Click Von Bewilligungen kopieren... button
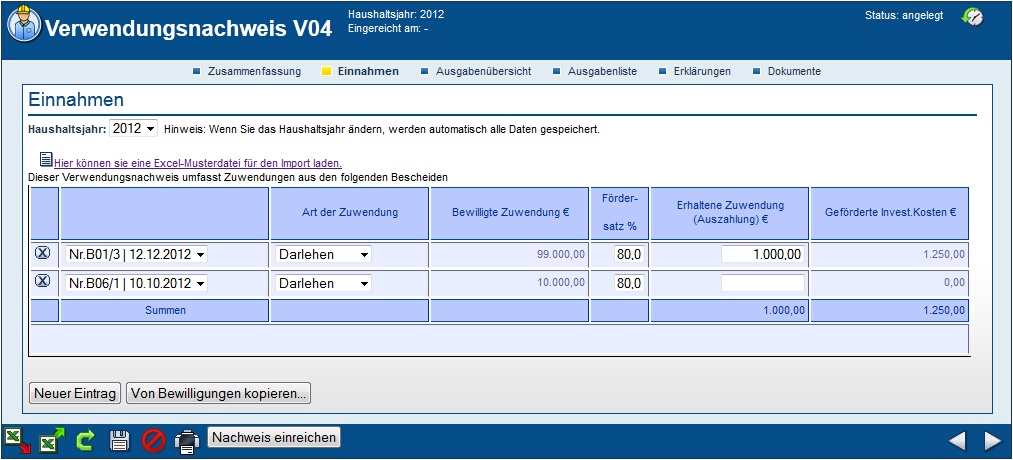This screenshot has height=460, width=1013. click(x=218, y=393)
